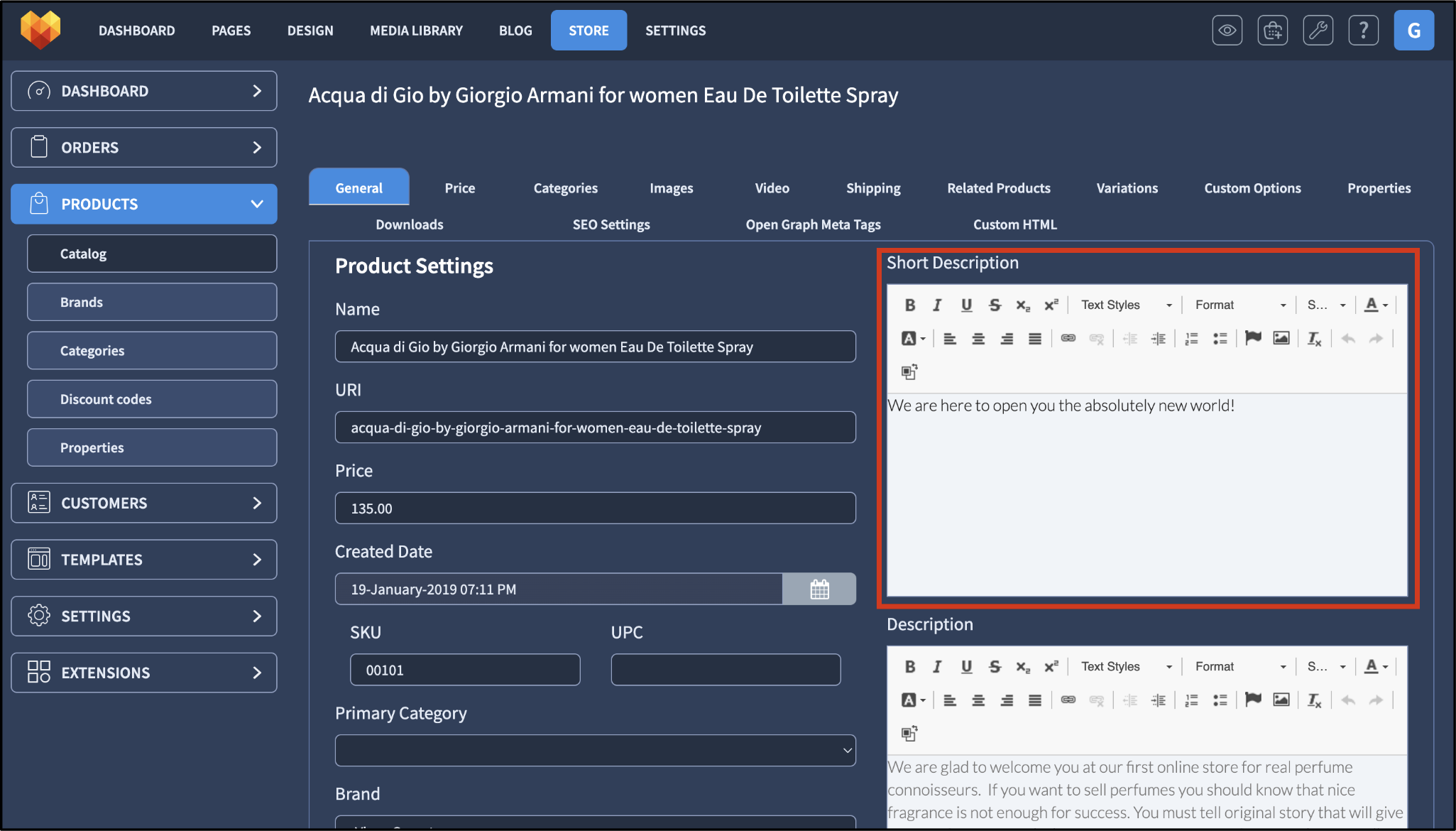Click the preview eye icon in the top bar
The image size is (1456, 831).
(x=1227, y=31)
